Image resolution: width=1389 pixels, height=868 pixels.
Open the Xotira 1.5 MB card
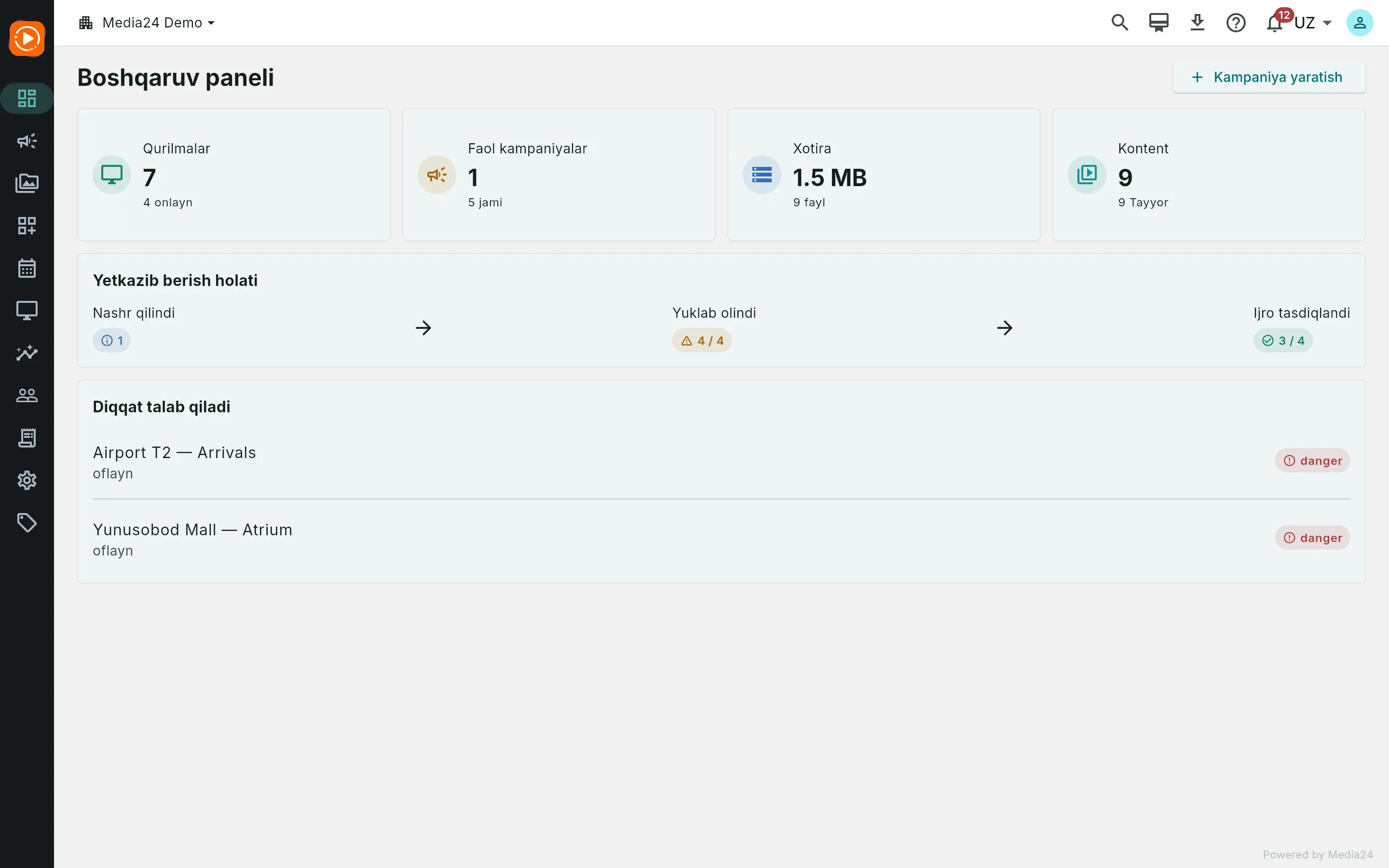884,175
